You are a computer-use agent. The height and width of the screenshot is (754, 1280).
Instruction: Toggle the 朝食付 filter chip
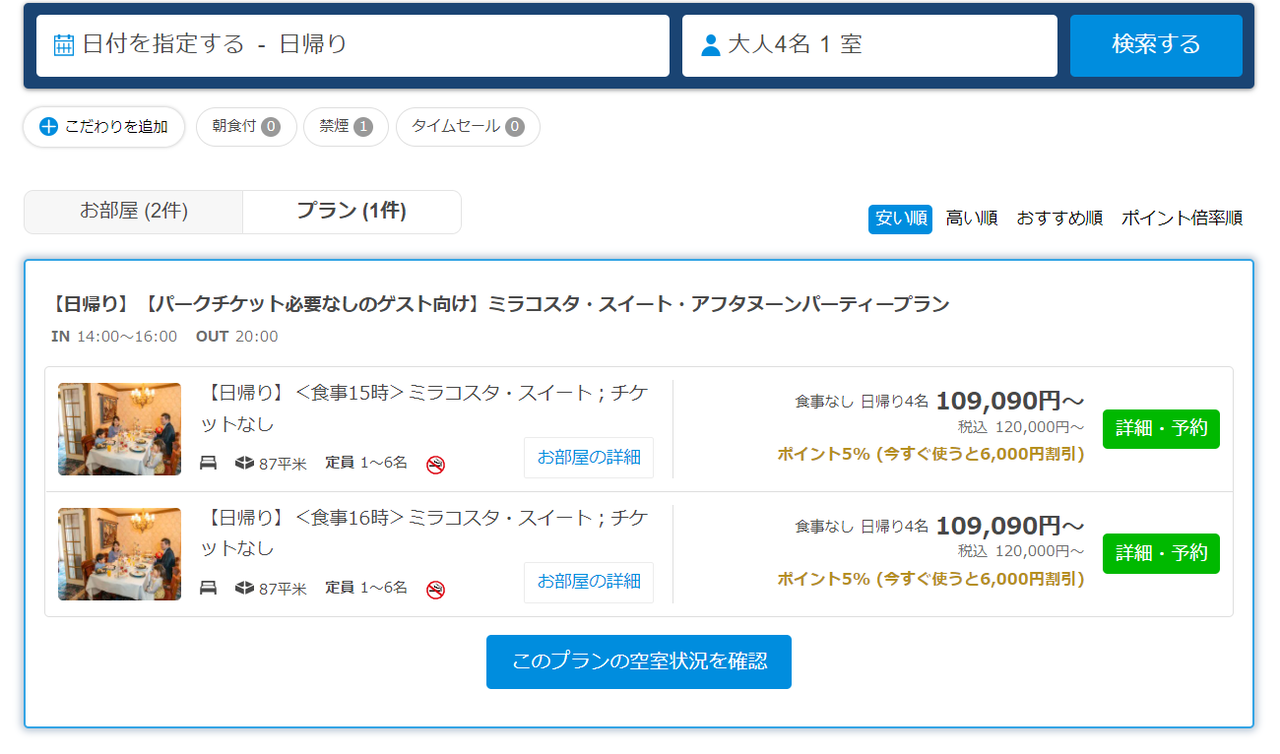[246, 127]
